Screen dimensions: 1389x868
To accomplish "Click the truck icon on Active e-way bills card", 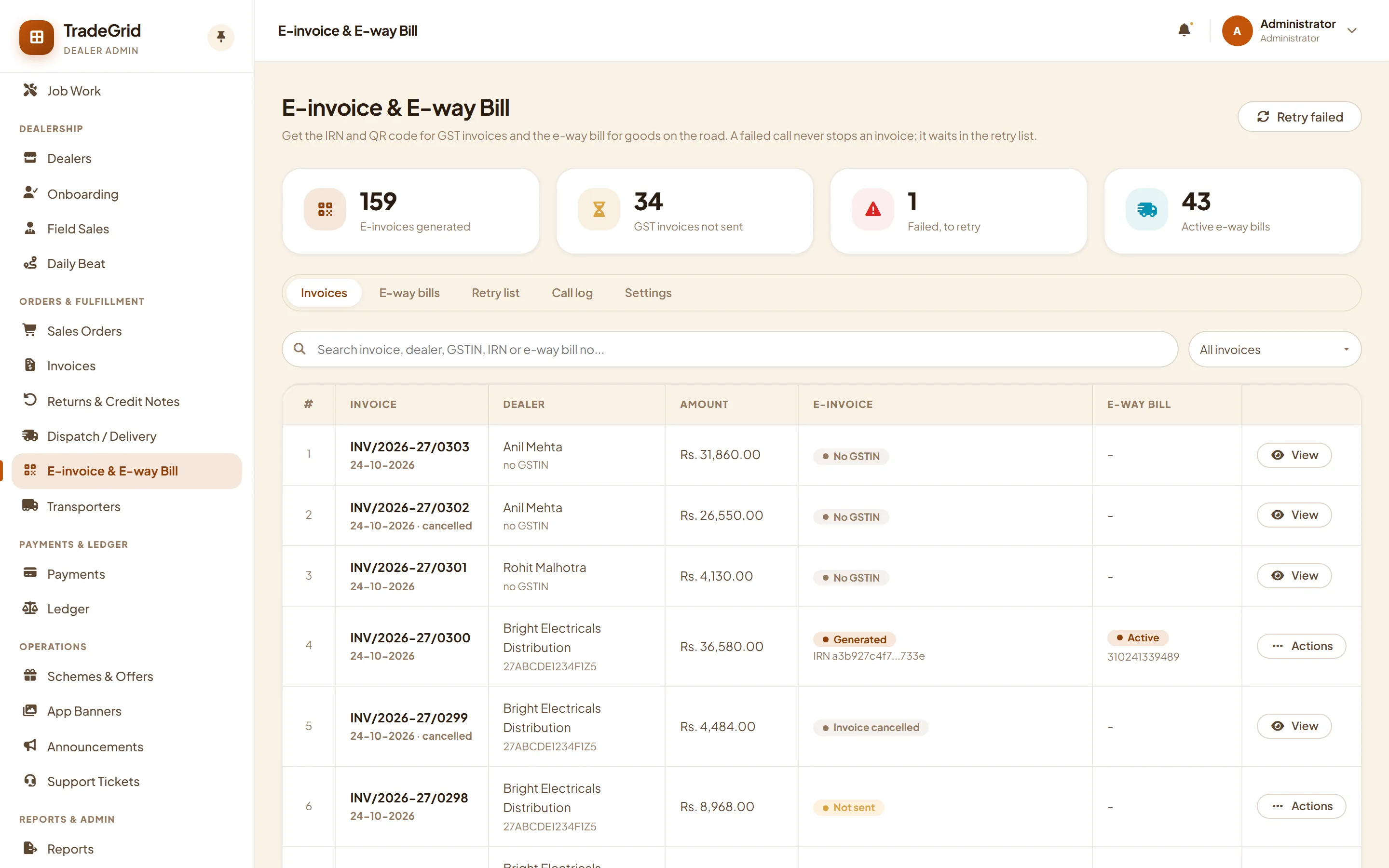I will (x=1147, y=210).
